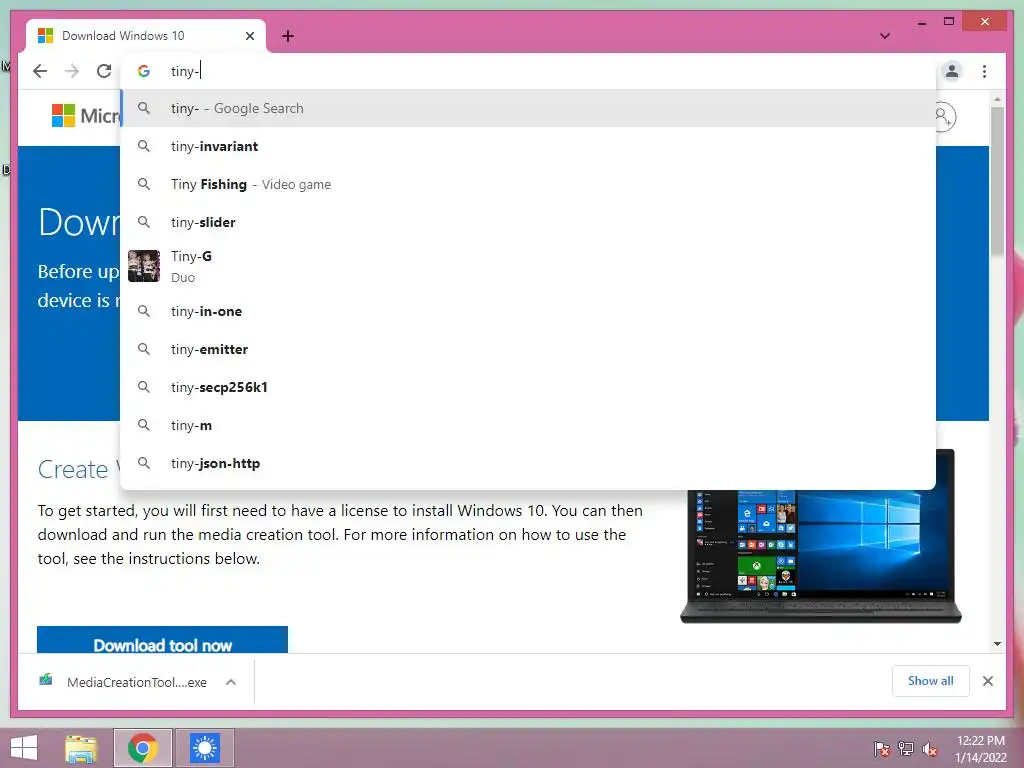The width and height of the screenshot is (1024, 768).
Task: Click the muted volume tray icon
Action: (930, 749)
